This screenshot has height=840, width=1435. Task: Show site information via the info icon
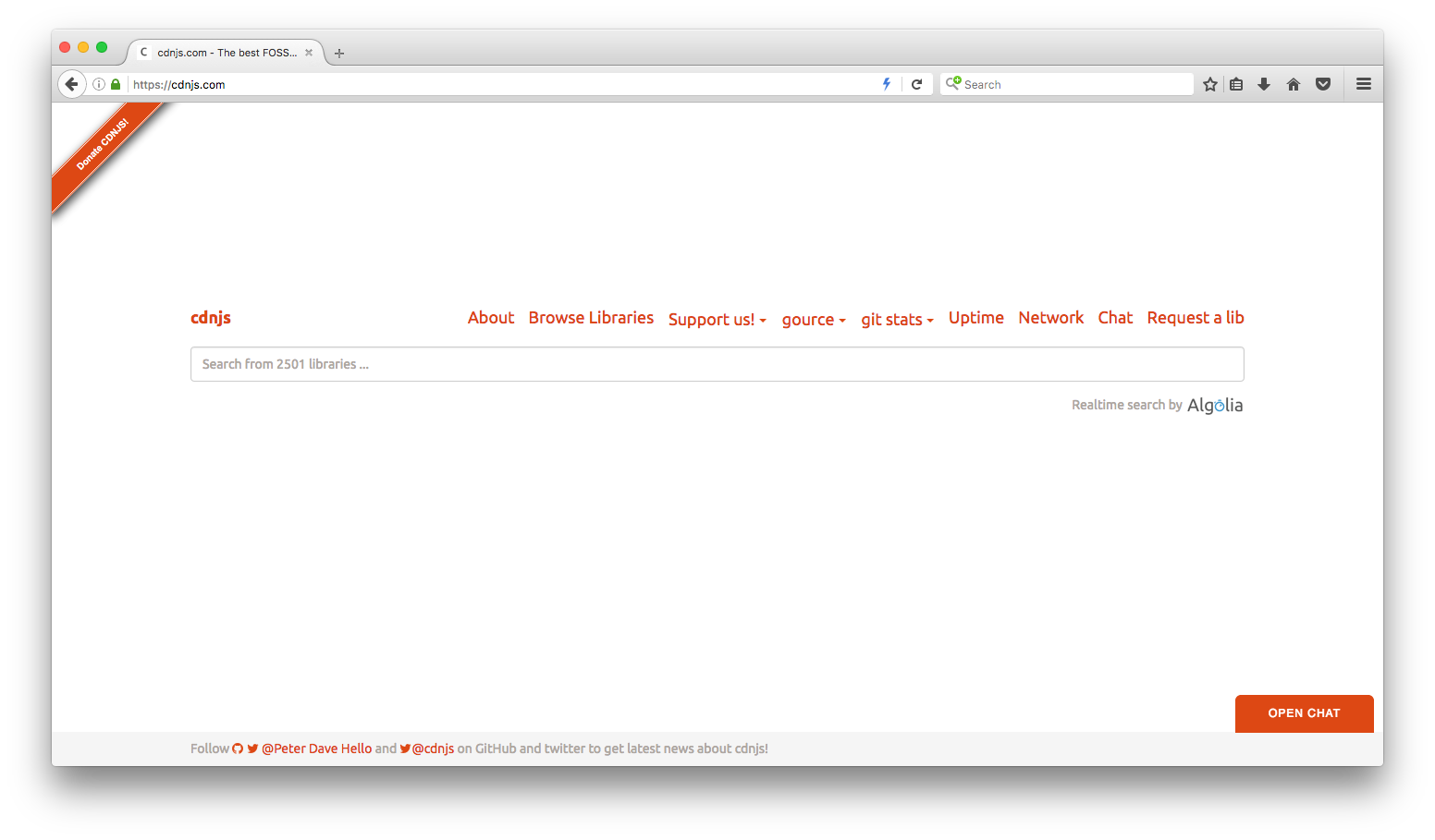(99, 84)
